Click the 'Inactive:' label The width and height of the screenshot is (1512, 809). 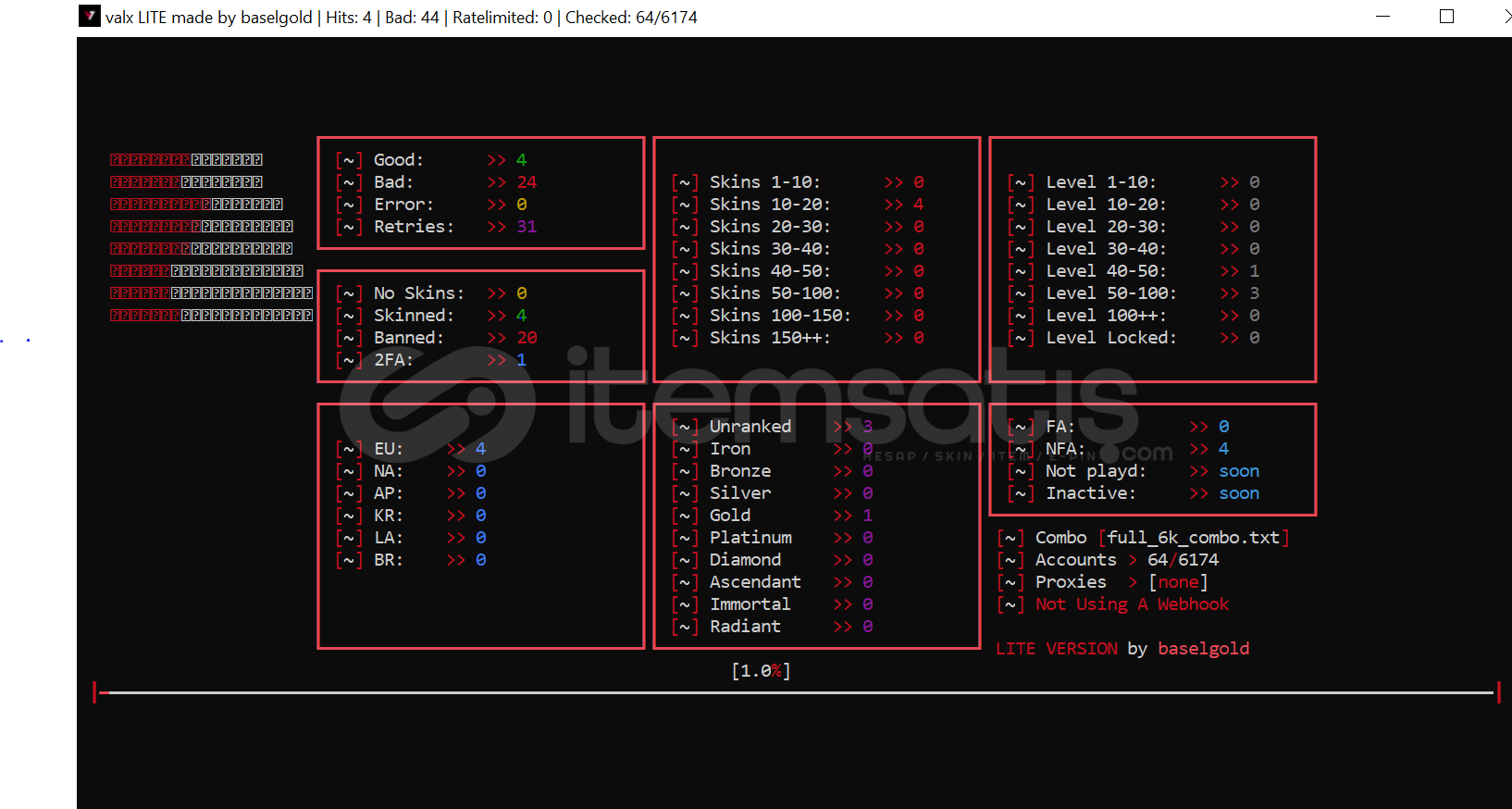1091,493
